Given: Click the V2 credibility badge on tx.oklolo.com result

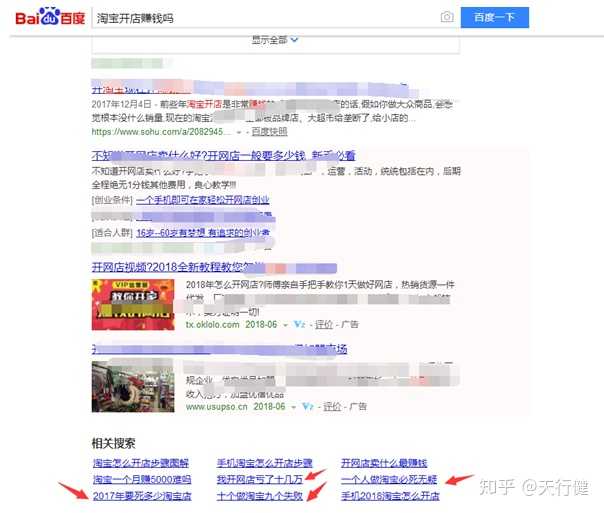Looking at the screenshot, I should (300, 324).
